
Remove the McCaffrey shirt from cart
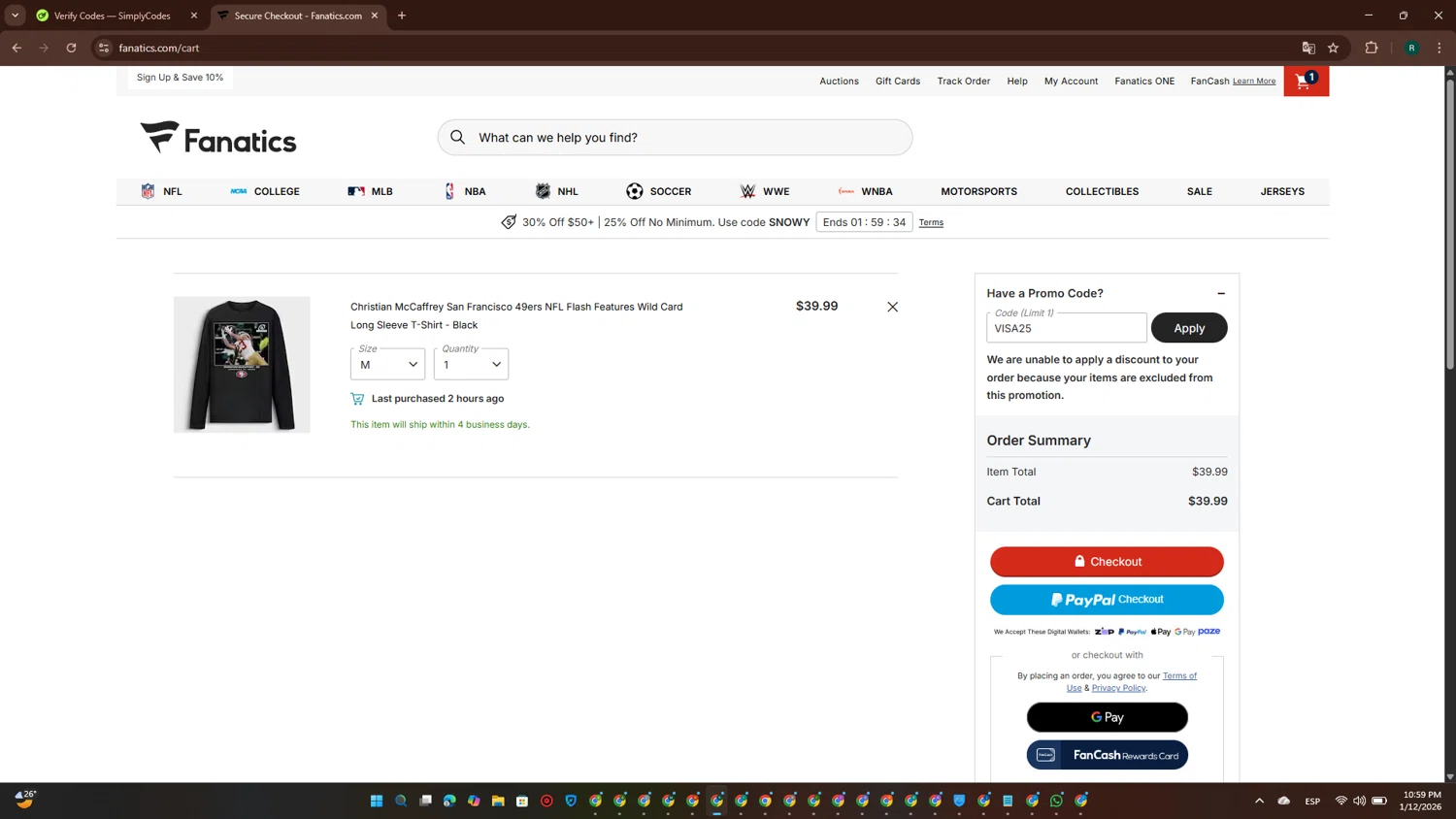(x=892, y=307)
